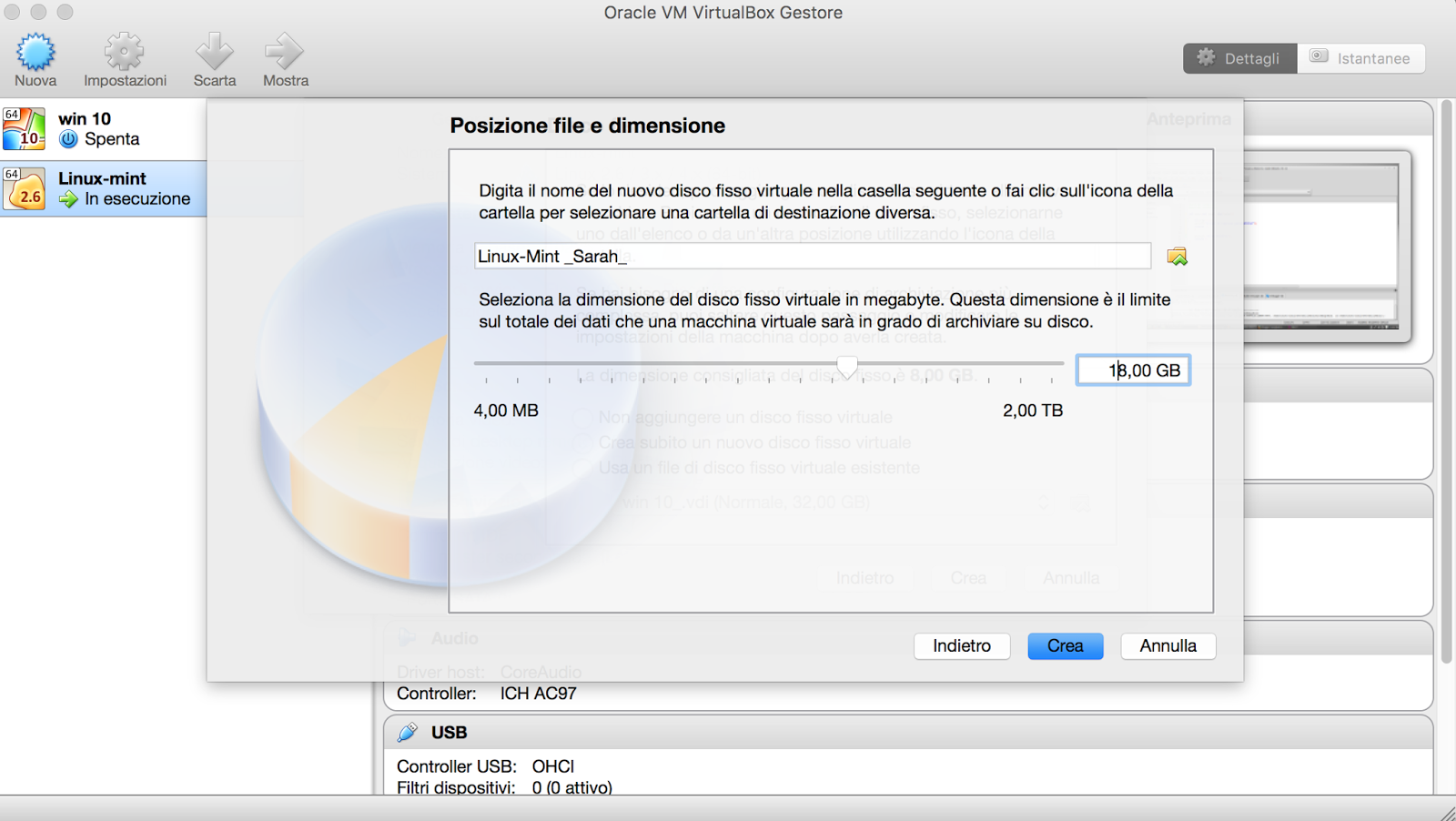Click the 4,00 MB minimum label
The image size is (1456, 821).
[506, 410]
